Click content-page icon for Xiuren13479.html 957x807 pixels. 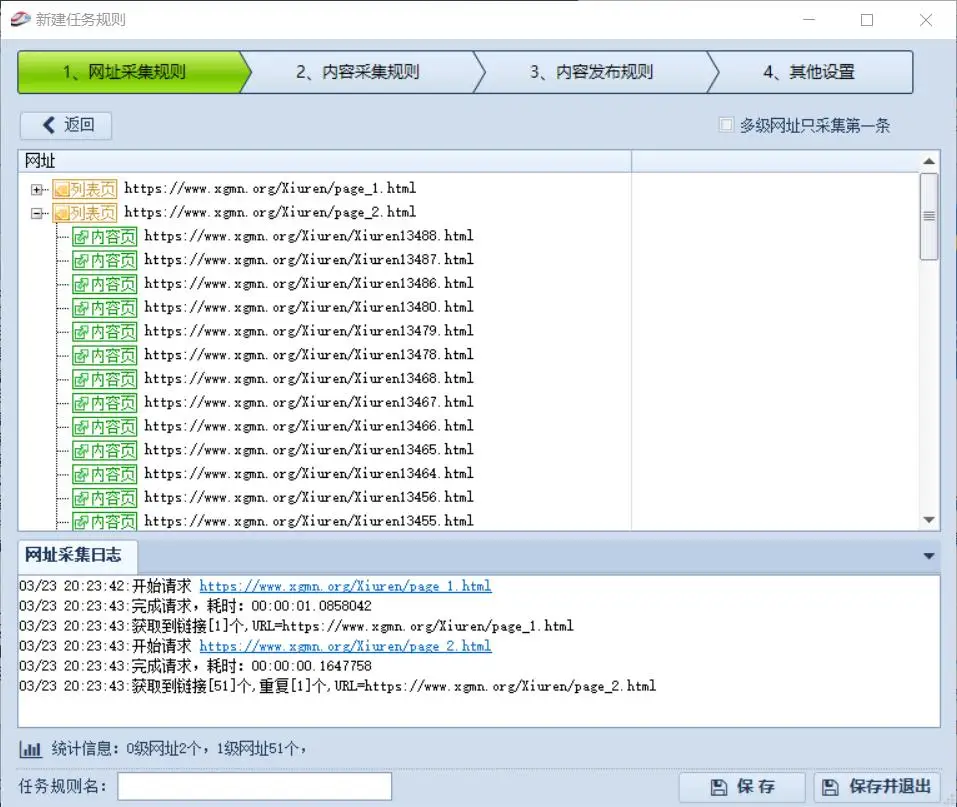click(104, 332)
